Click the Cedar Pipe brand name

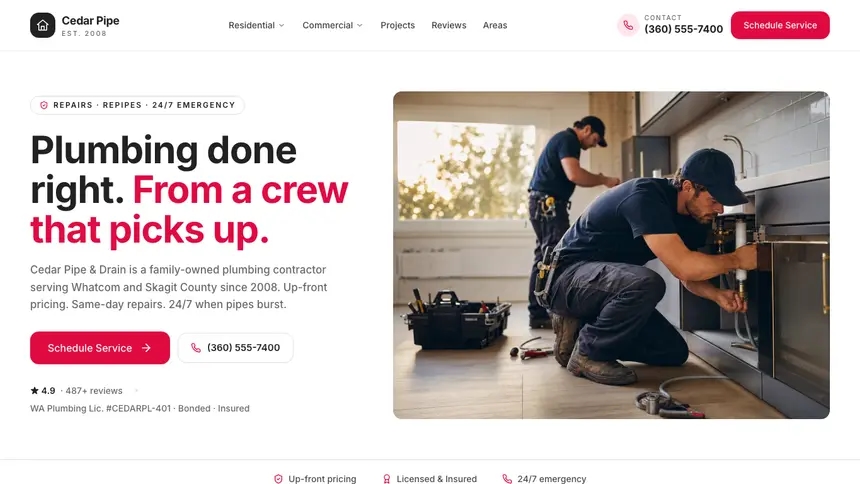(x=90, y=20)
